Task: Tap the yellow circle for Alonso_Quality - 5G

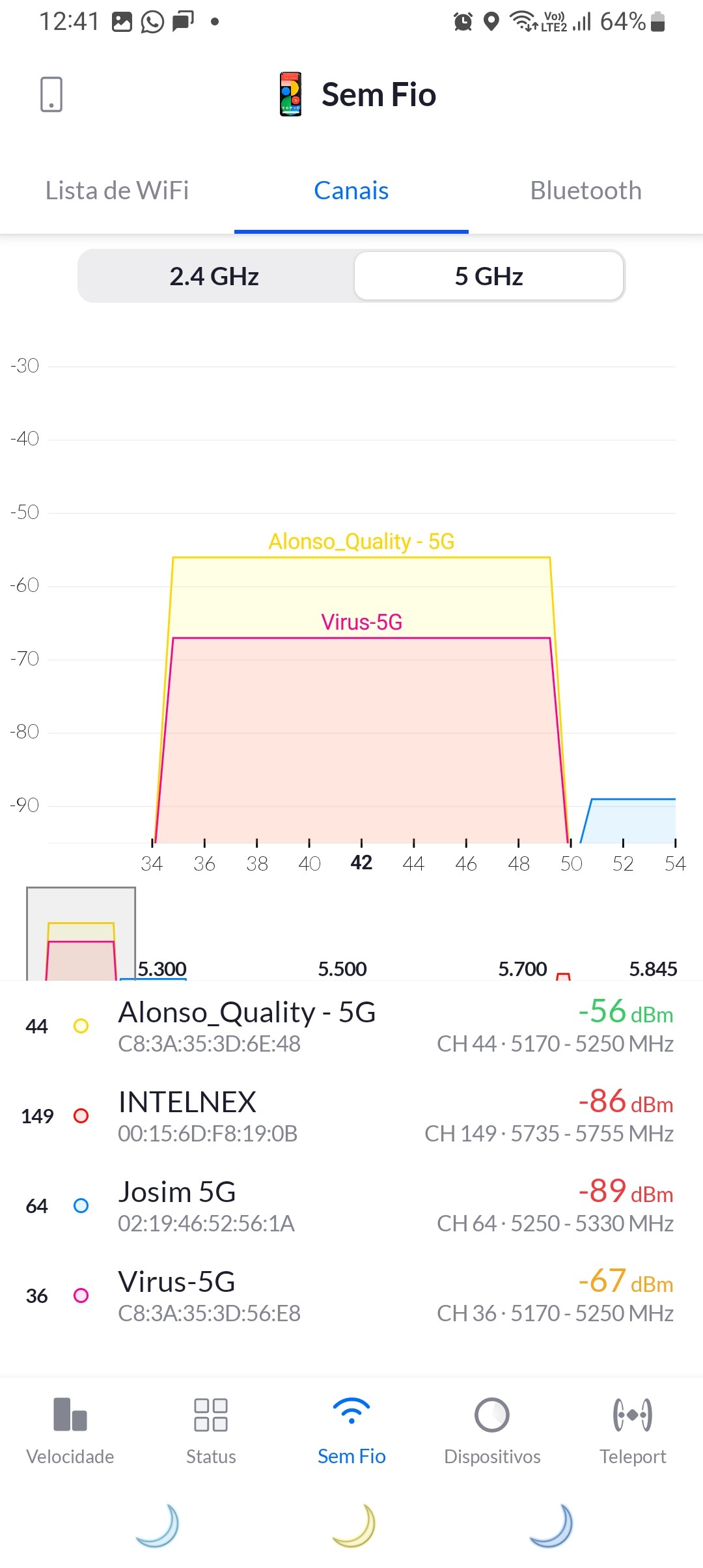Action: point(81,1026)
